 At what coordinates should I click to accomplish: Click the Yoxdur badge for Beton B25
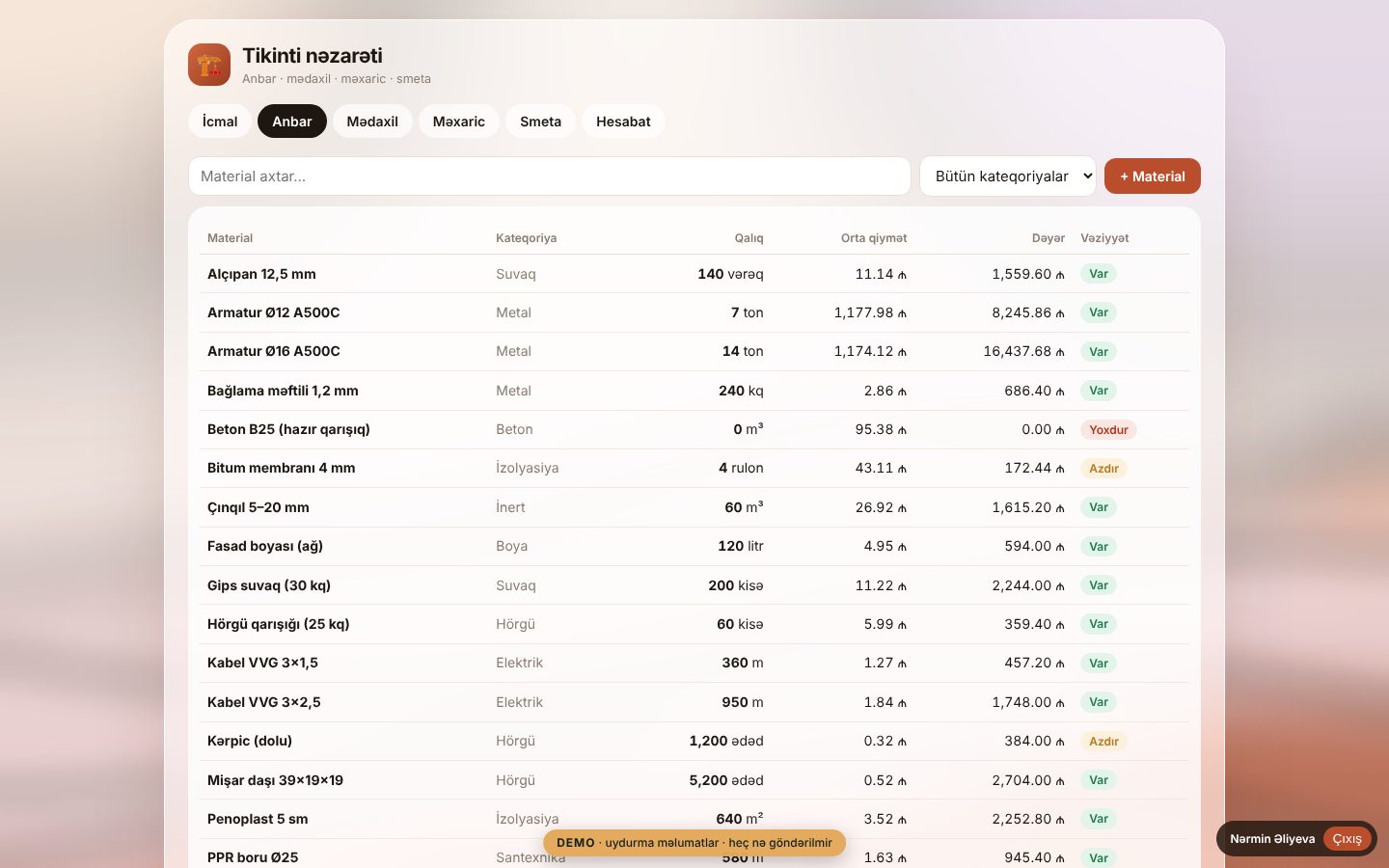(1108, 430)
